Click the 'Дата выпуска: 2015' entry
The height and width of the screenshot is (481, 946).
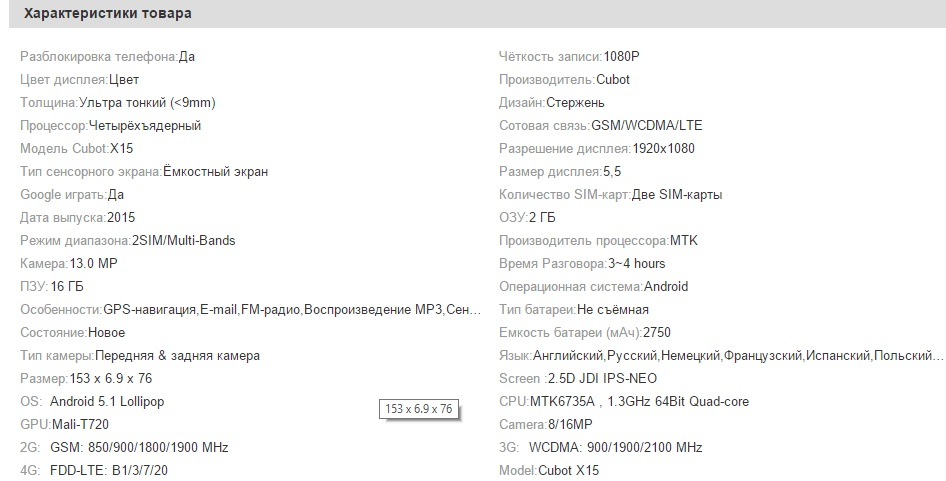tap(78, 217)
